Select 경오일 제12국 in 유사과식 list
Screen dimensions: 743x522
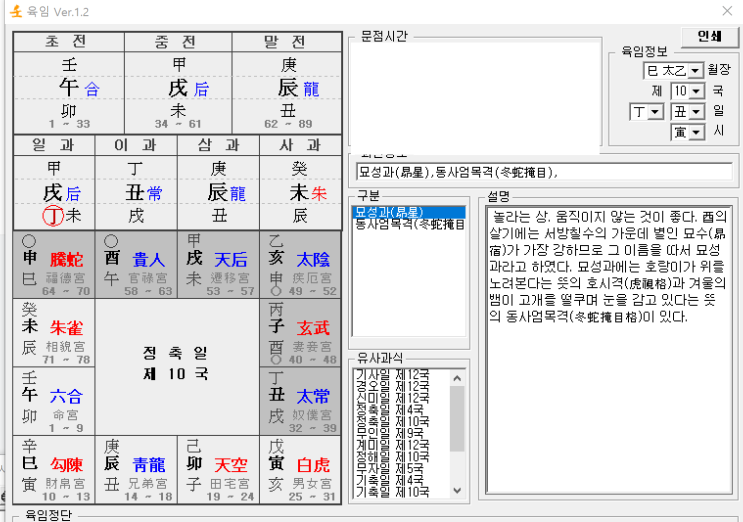392,387
